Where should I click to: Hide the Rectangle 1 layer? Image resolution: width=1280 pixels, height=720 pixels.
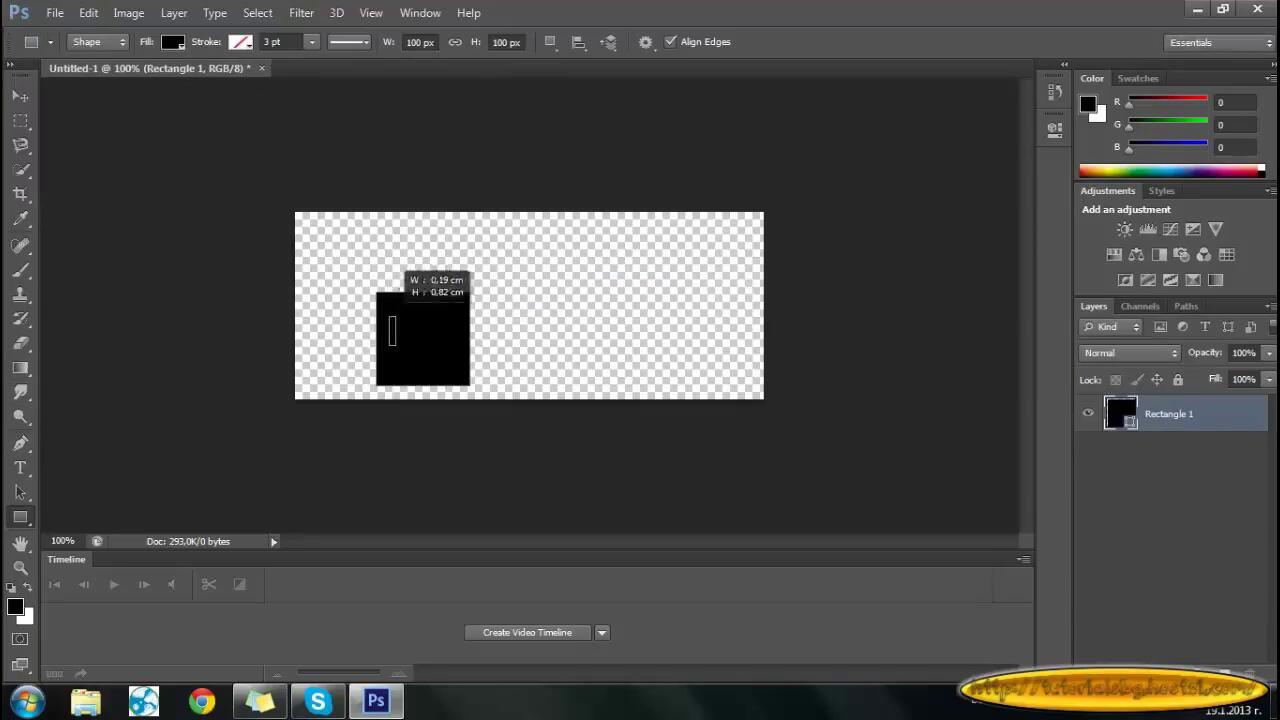[x=1088, y=413]
